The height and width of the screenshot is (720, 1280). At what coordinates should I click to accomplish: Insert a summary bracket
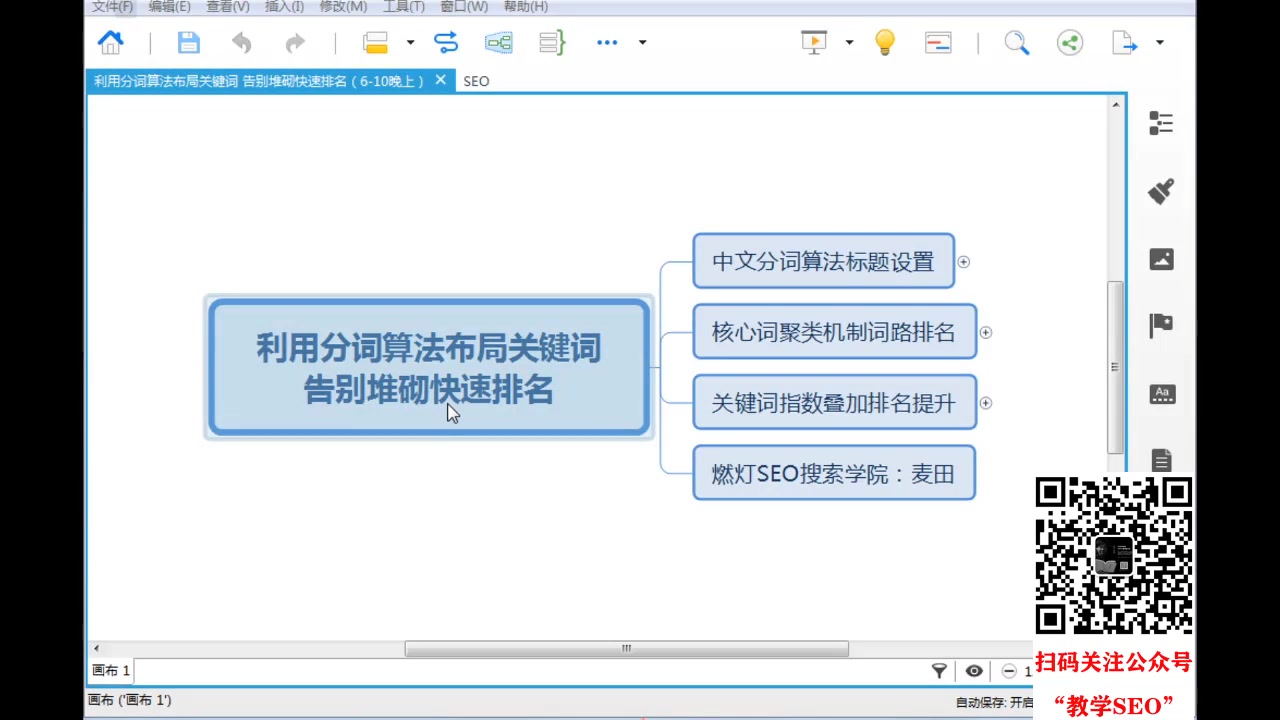[x=552, y=42]
